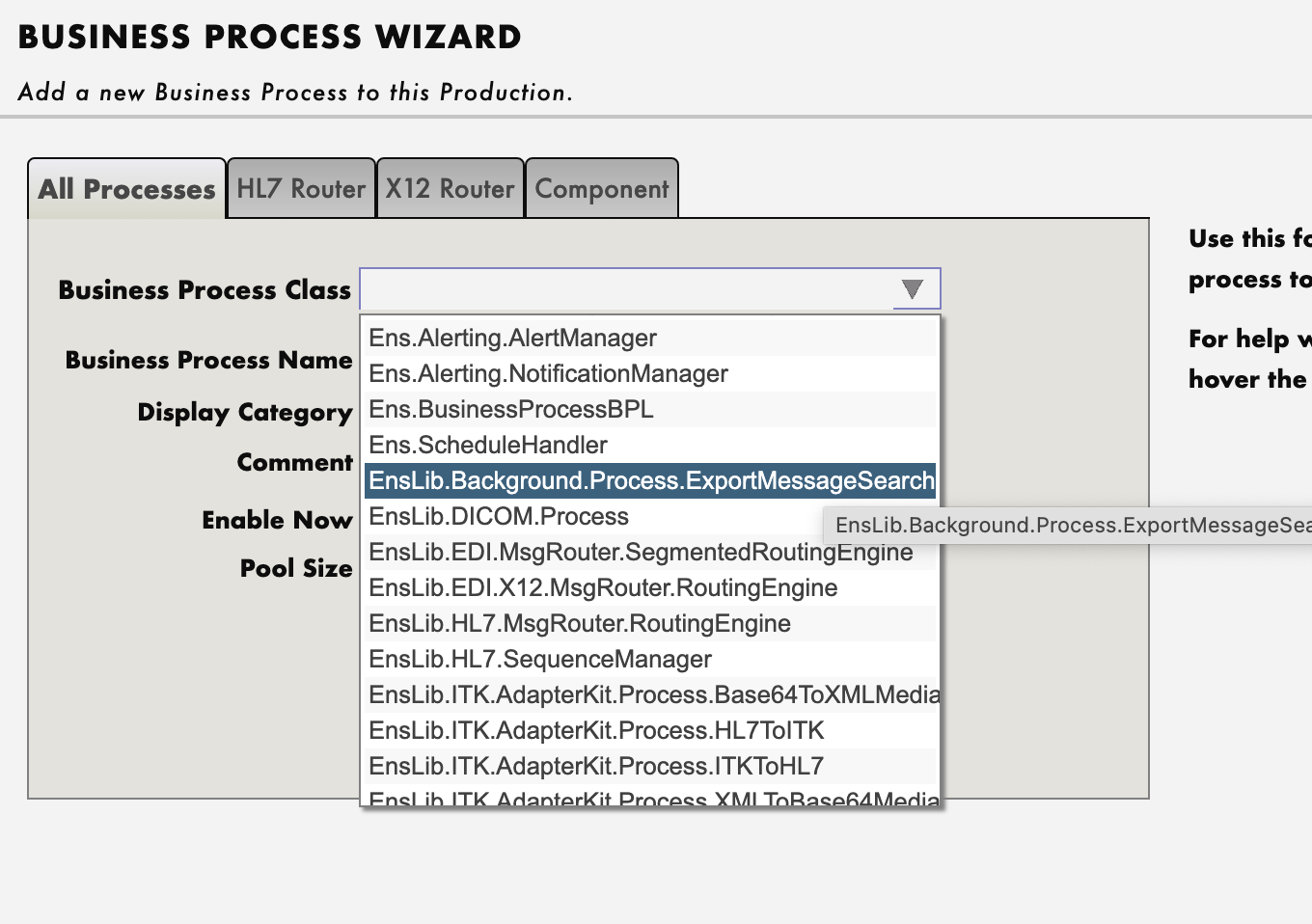Select the Component tab
Viewport: 1312px width, 924px height.
click(x=602, y=189)
